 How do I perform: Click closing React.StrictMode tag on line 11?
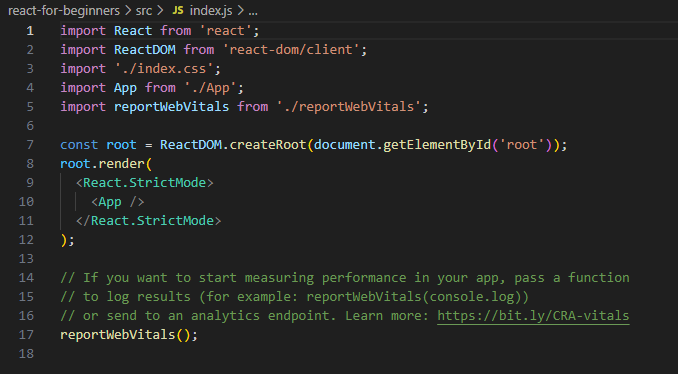click(148, 221)
